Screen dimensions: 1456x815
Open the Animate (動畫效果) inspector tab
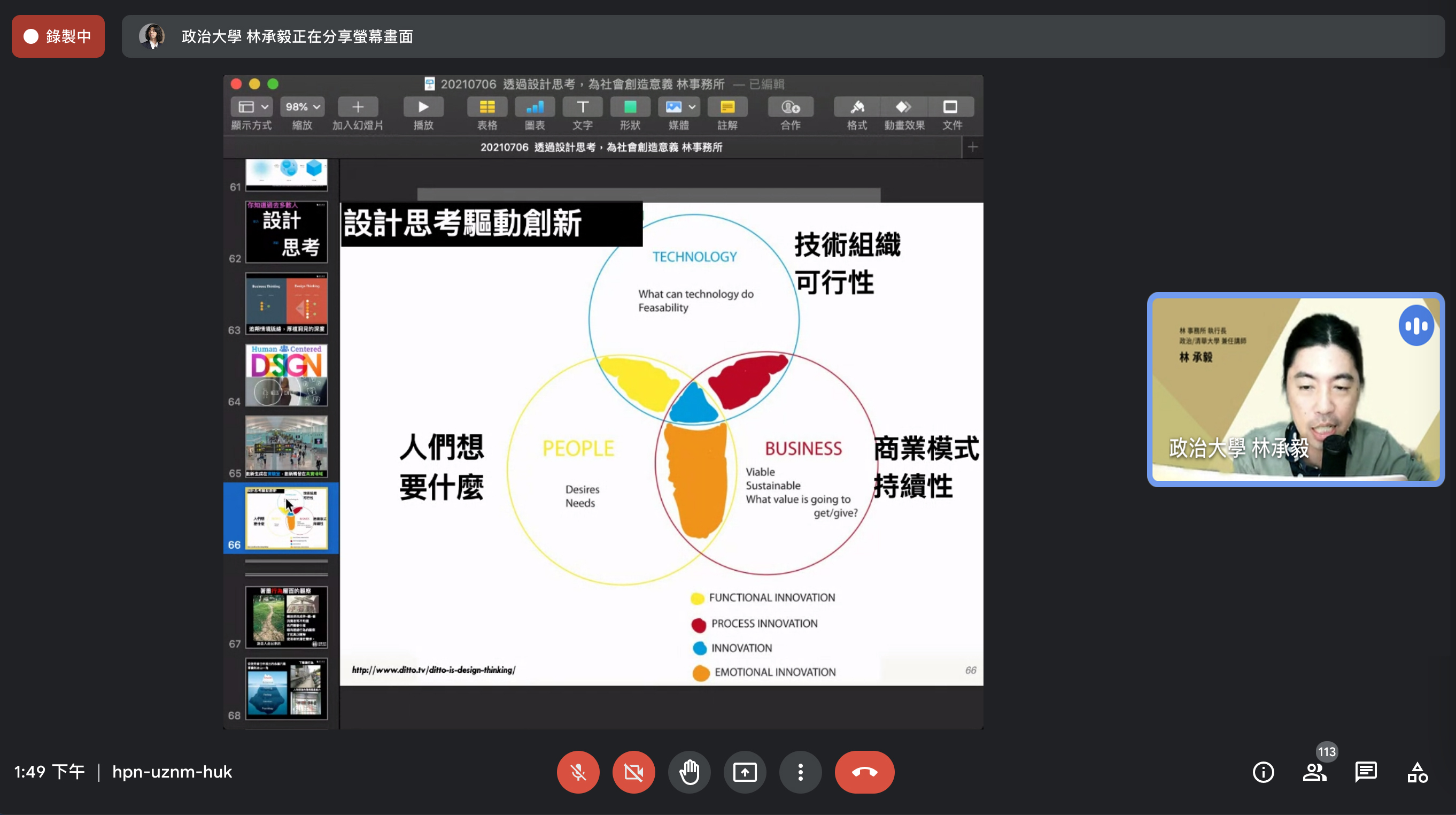(904, 107)
